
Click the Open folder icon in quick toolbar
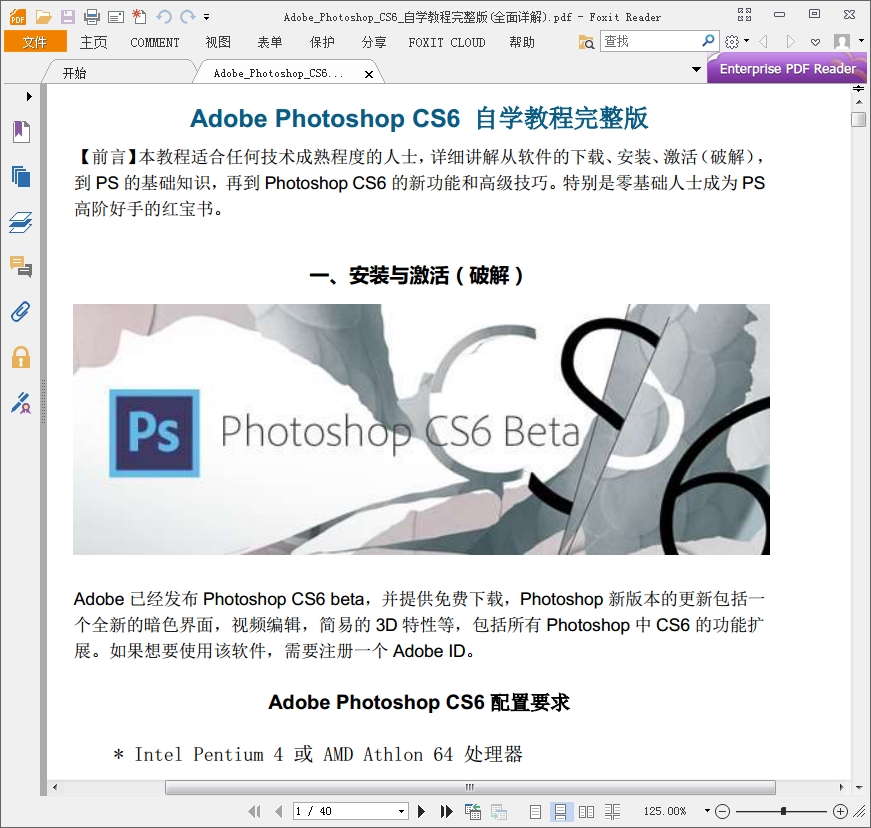(x=43, y=17)
